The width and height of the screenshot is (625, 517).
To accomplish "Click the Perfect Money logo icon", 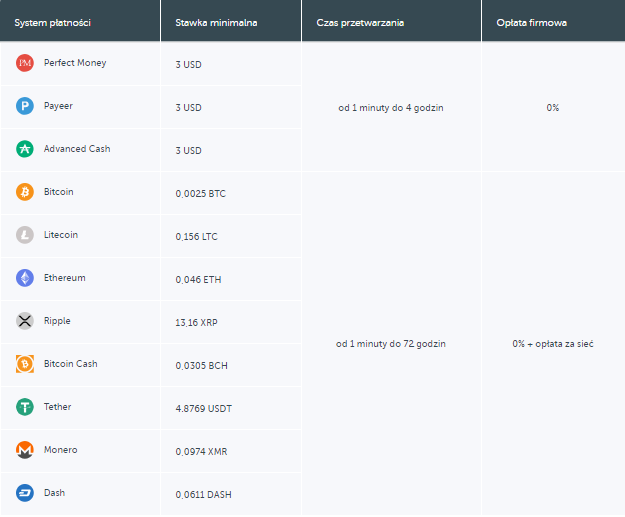I will click(x=25, y=63).
